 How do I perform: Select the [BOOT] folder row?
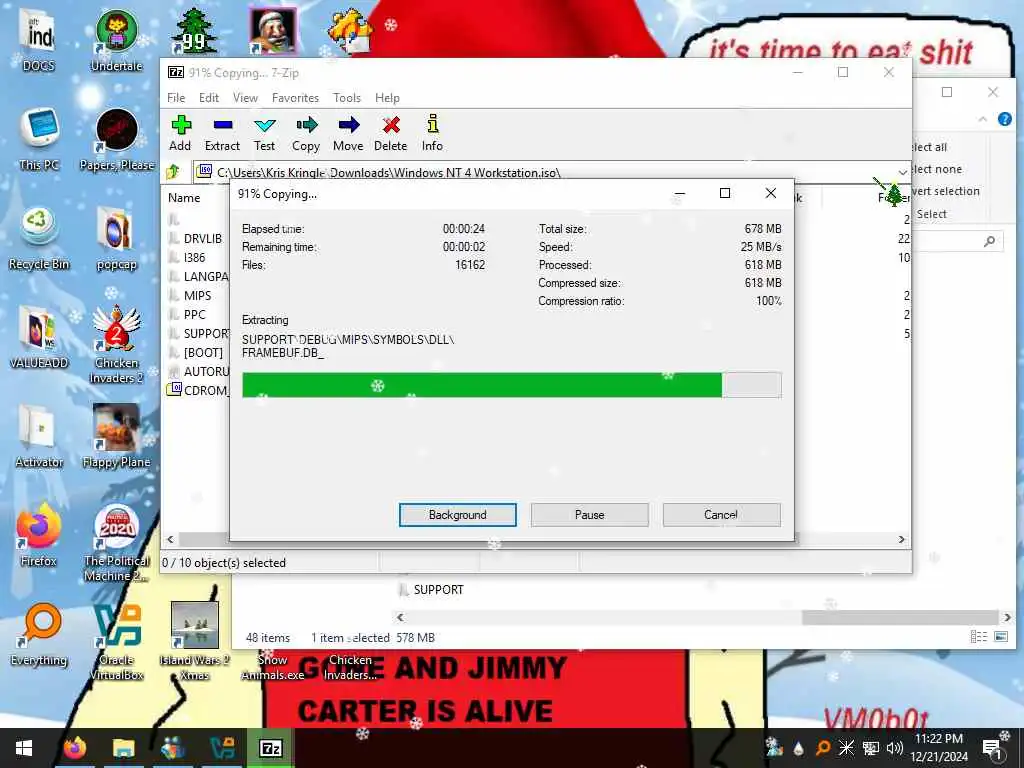199,353
